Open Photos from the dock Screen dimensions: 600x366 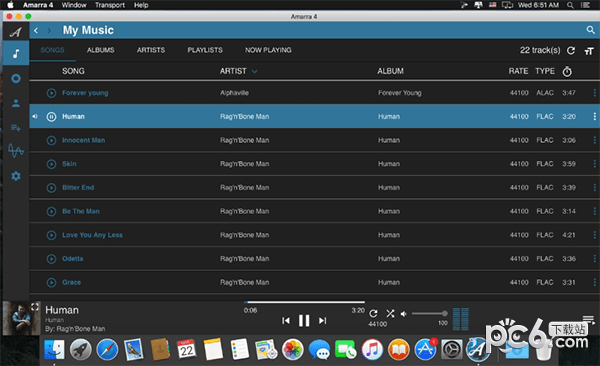click(293, 350)
